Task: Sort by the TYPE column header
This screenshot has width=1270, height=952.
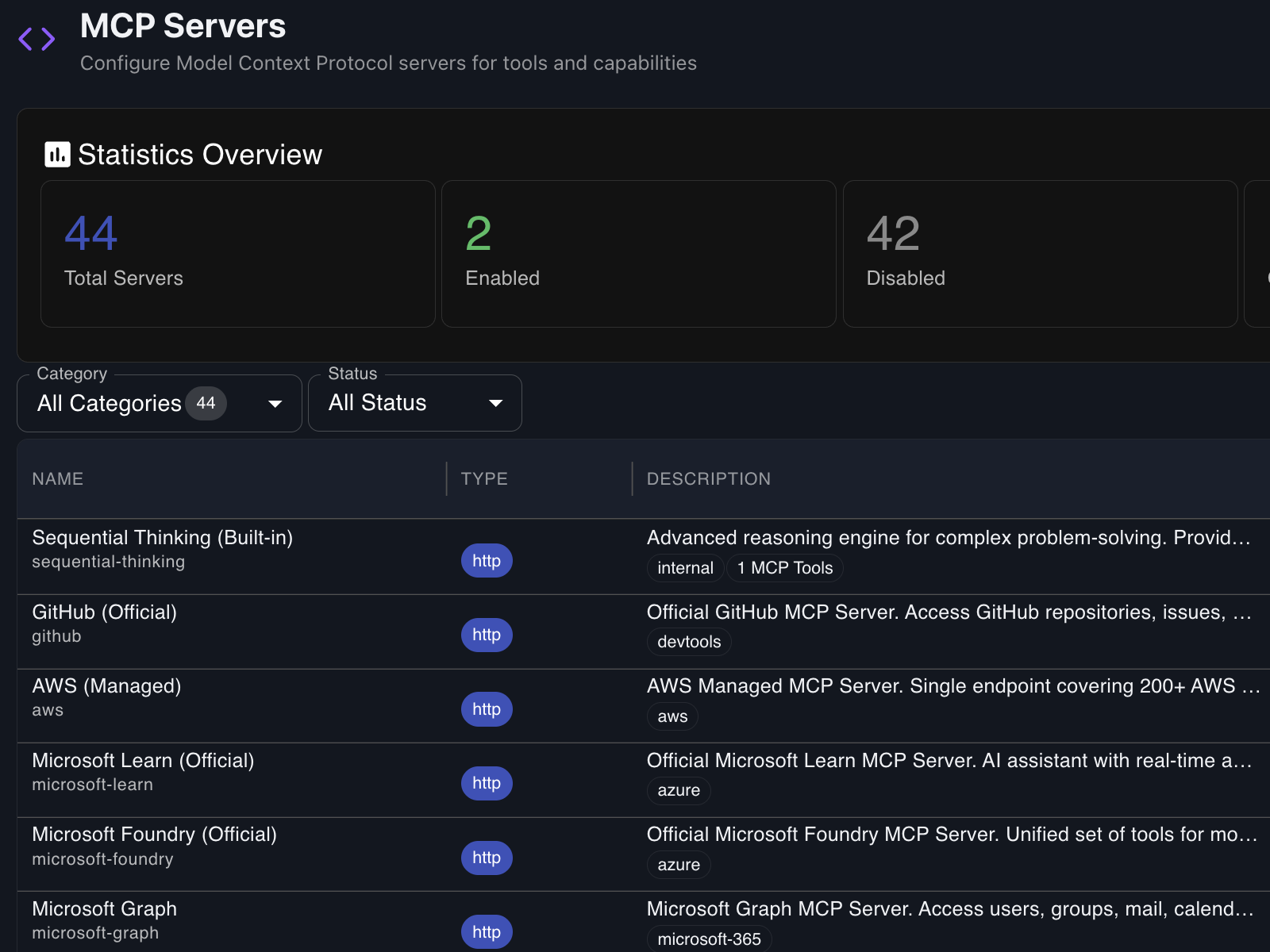Action: 484,479
